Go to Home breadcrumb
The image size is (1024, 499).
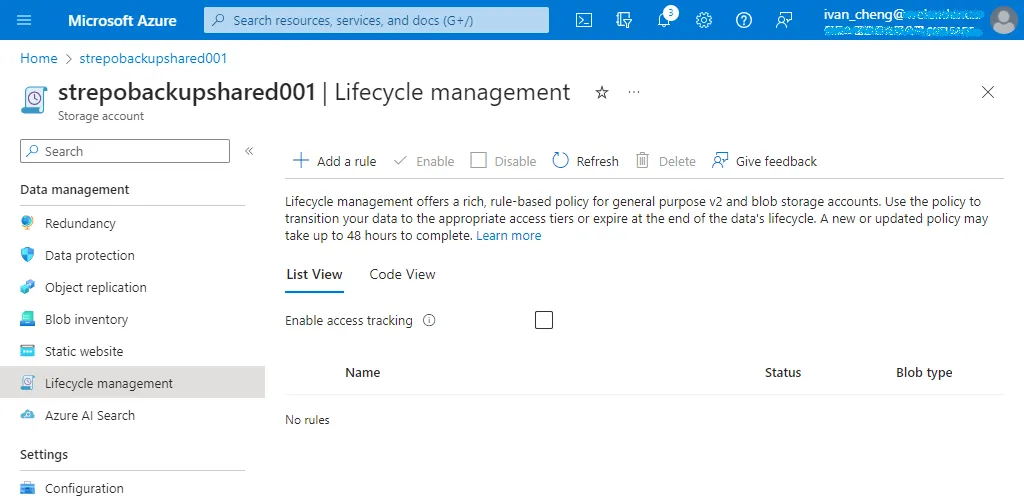coord(39,58)
